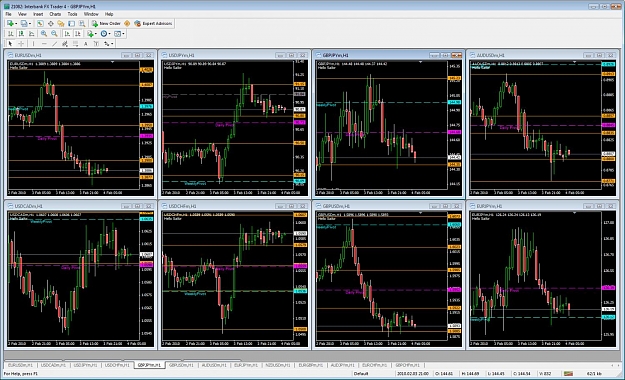This screenshot has height=380, width=625.
Task: Select the crosshair tool
Action: 21,43
